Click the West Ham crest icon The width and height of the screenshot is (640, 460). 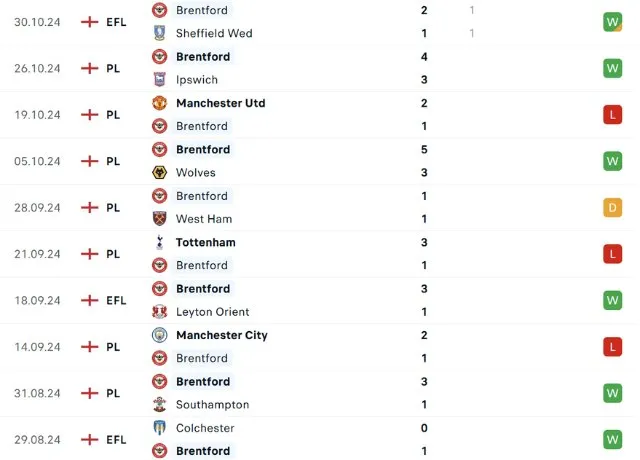[159, 218]
